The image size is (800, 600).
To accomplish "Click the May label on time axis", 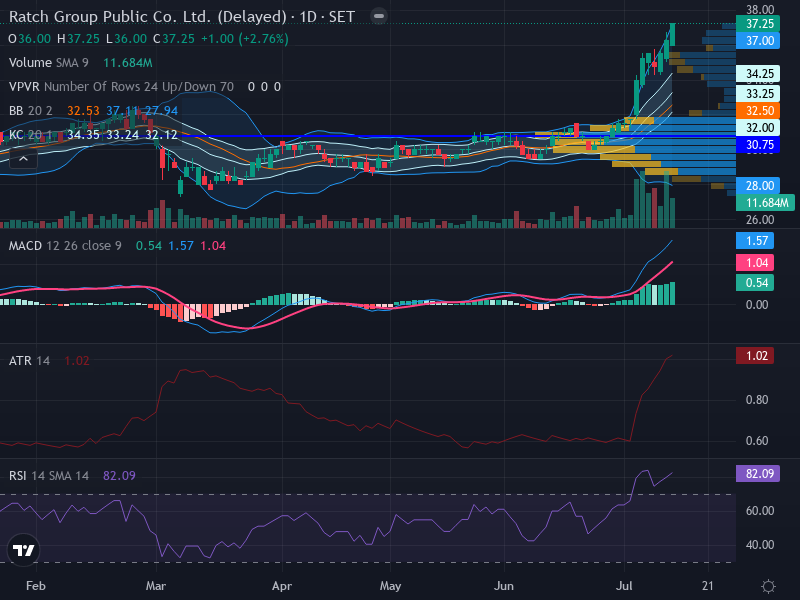I will pyautogui.click(x=390, y=586).
